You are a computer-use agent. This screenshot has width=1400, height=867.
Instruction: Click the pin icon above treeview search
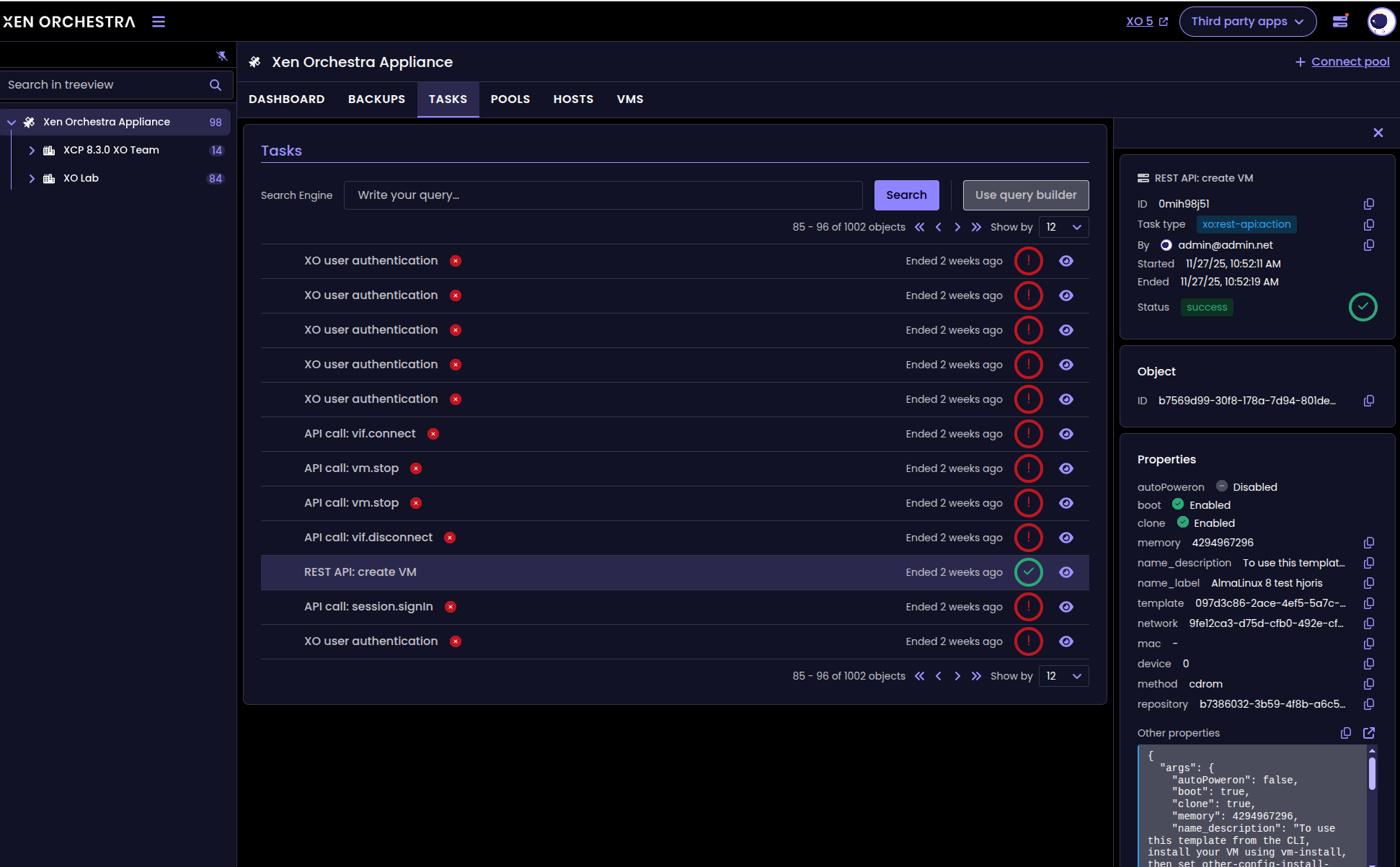click(x=221, y=55)
